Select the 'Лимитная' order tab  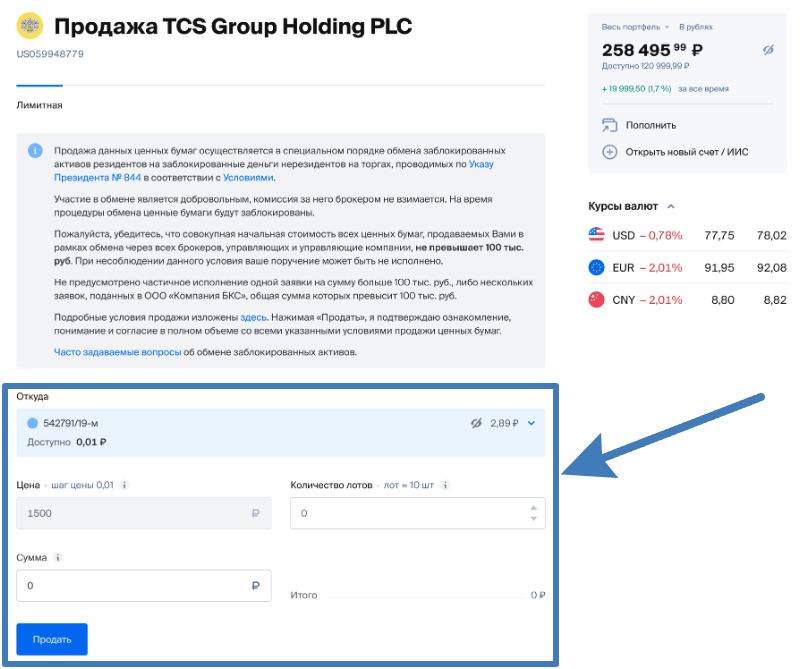(40, 105)
